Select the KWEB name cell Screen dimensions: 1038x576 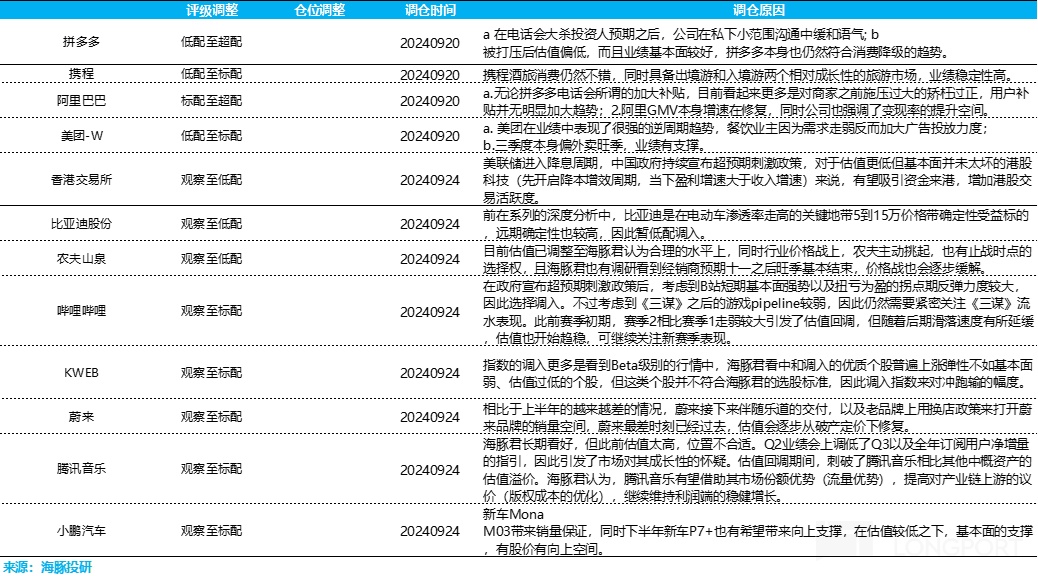81,373
